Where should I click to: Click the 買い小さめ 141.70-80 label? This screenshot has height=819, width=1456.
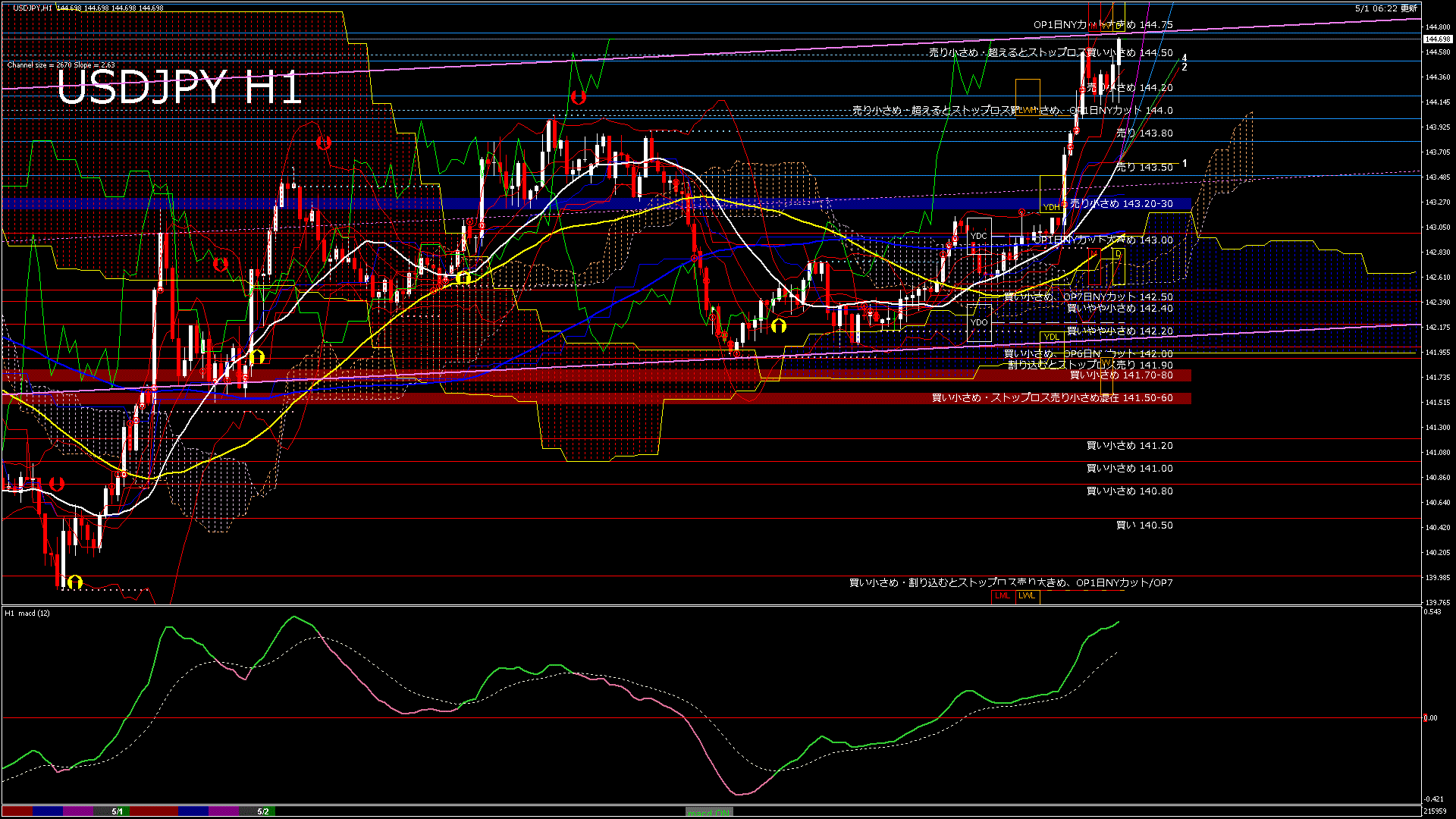pyautogui.click(x=1121, y=375)
